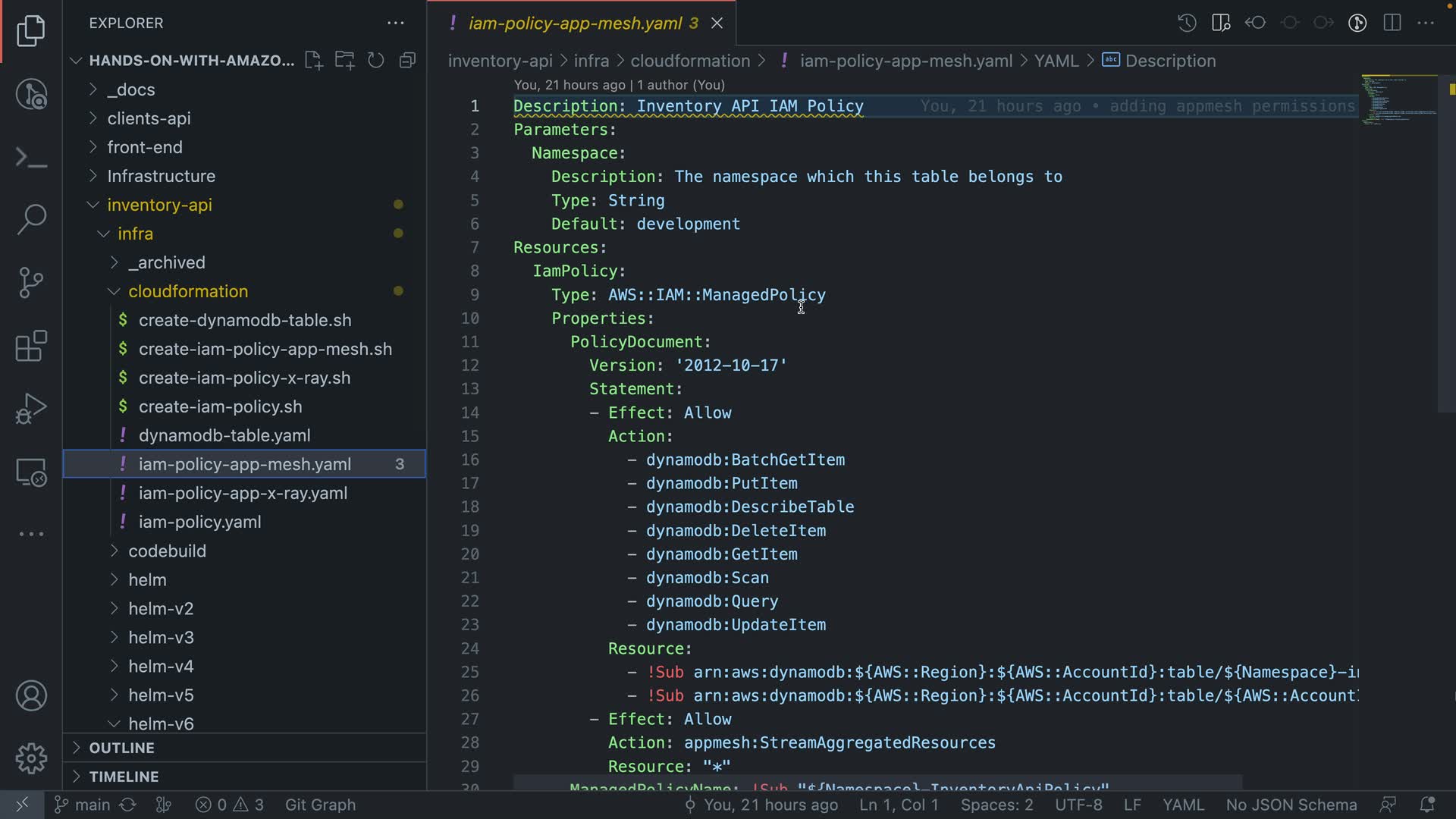1456x819 pixels.
Task: Click Git Graph in status bar
Action: tap(320, 805)
